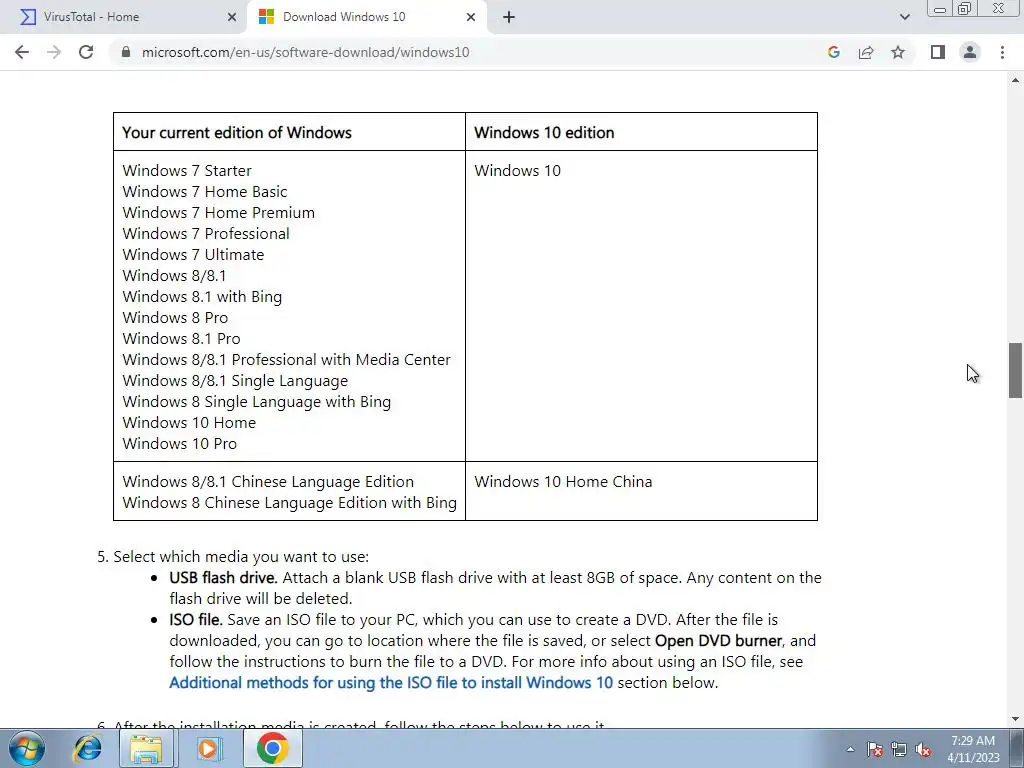Click "Windows 8 Single Language with Bing"
Screen dimensions: 1024x768
(x=257, y=401)
